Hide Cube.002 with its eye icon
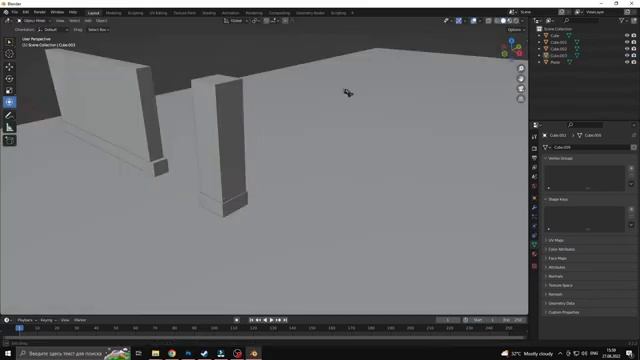 [x=627, y=49]
